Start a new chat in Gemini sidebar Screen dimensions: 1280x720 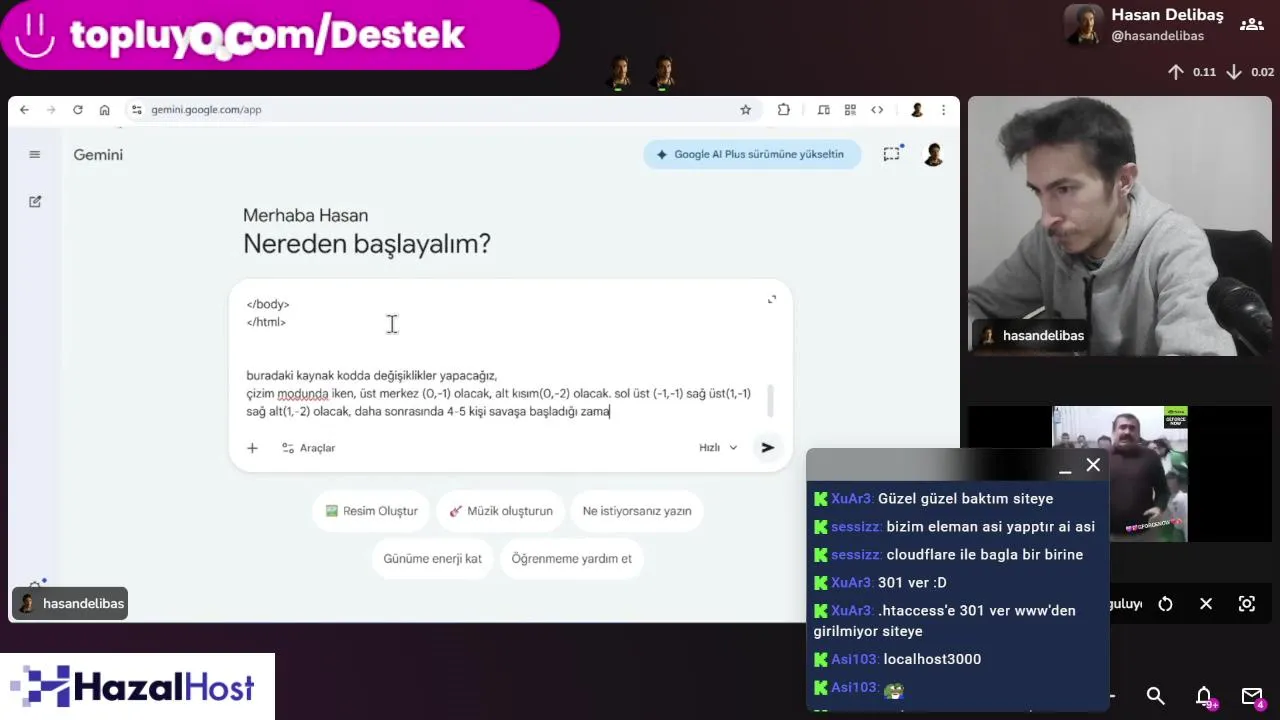35,201
